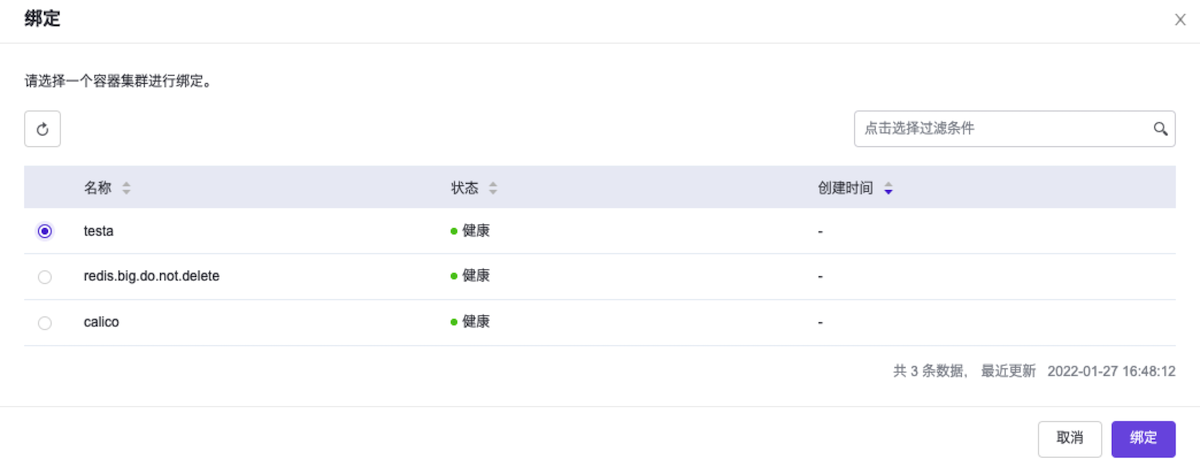Sort by 创建时间 column sort icon
Image resolution: width=1200 pixels, height=467 pixels.
tap(888, 188)
